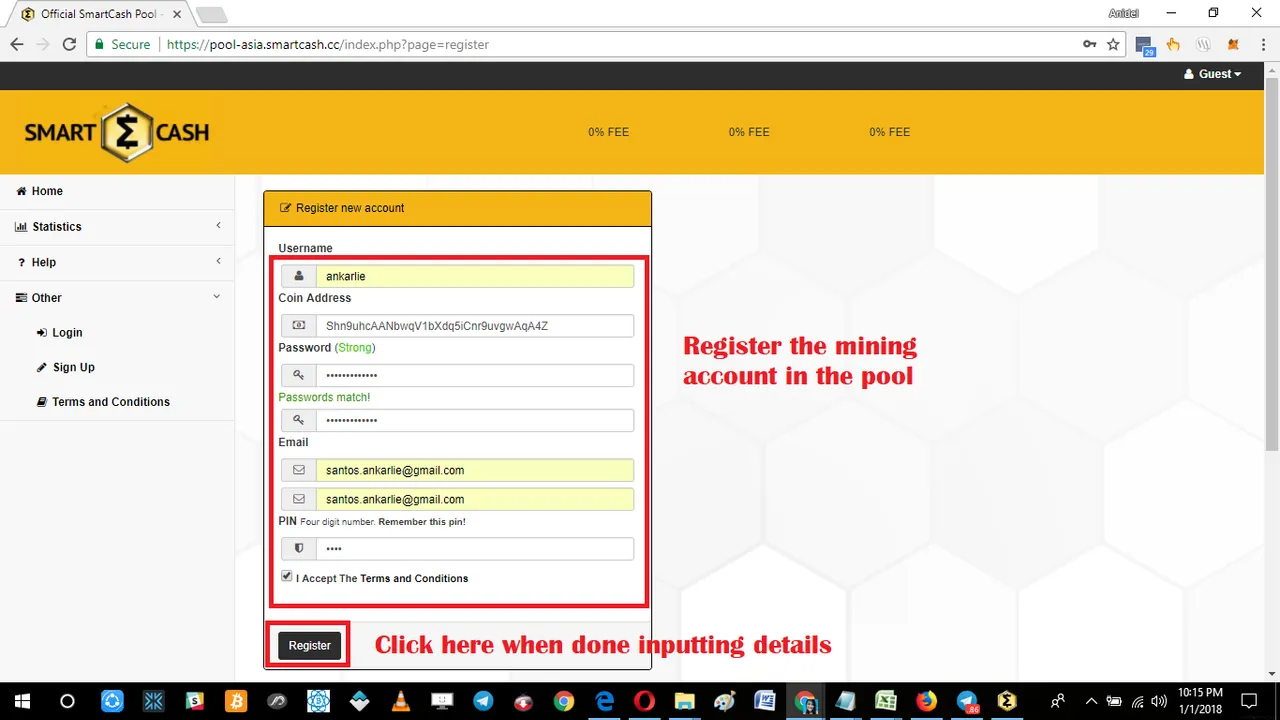Open Telegram from the taskbar

click(x=482, y=701)
